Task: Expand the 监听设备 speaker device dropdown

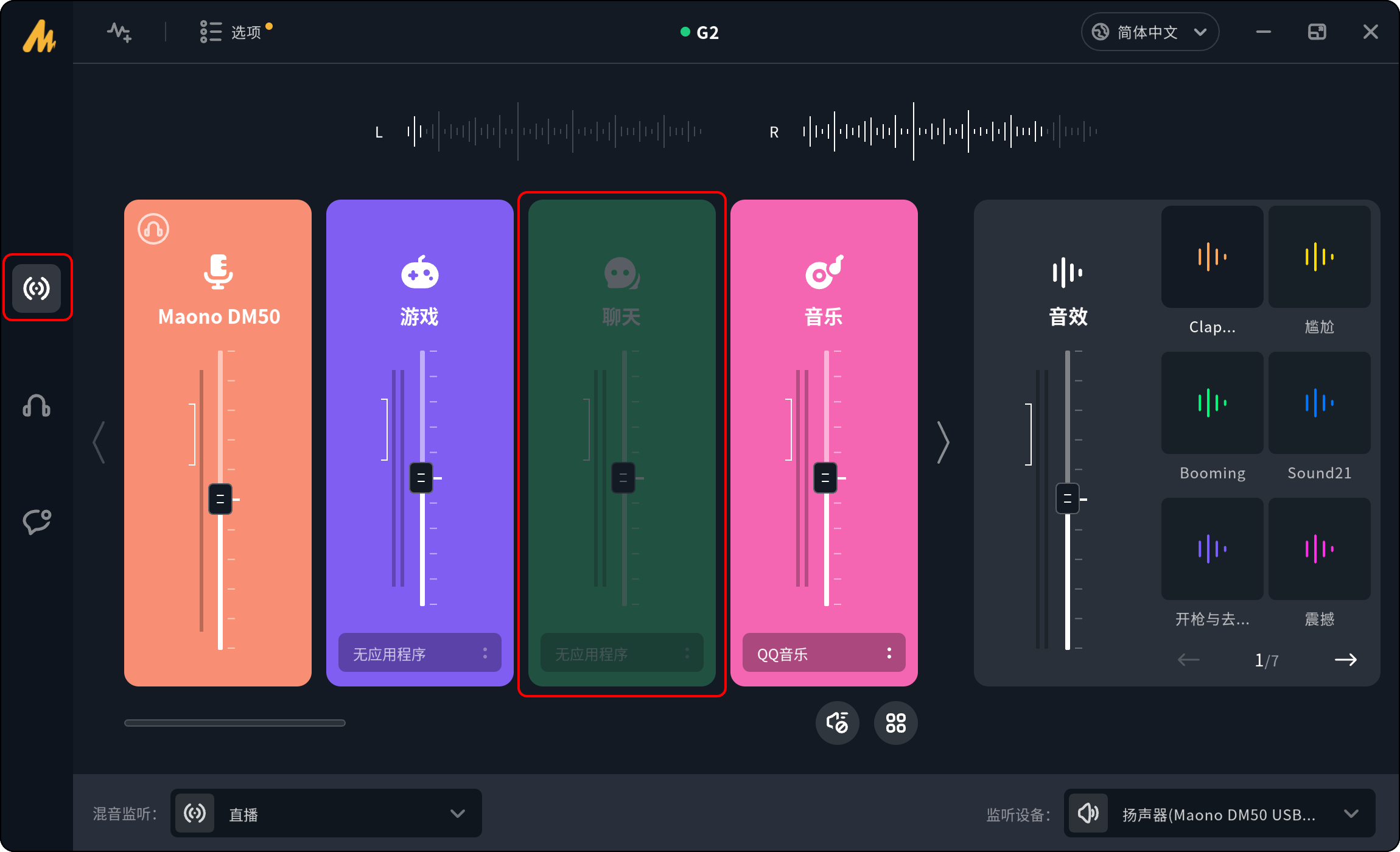Action: [1351, 814]
